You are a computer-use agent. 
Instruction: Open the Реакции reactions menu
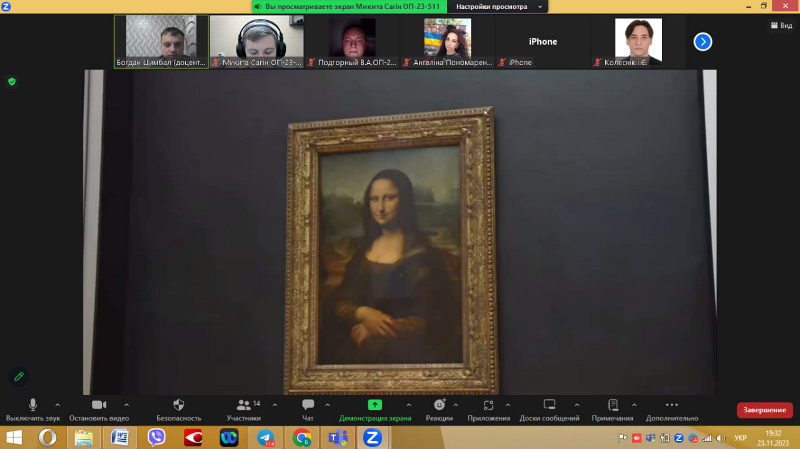(x=439, y=410)
